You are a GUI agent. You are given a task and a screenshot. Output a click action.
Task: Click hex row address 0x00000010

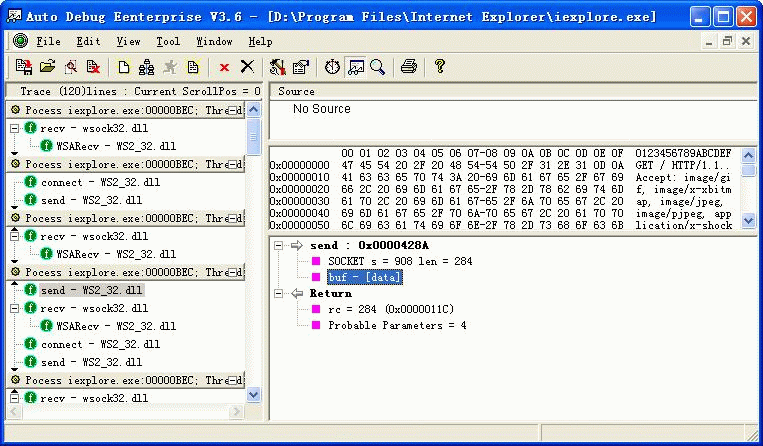pos(300,178)
